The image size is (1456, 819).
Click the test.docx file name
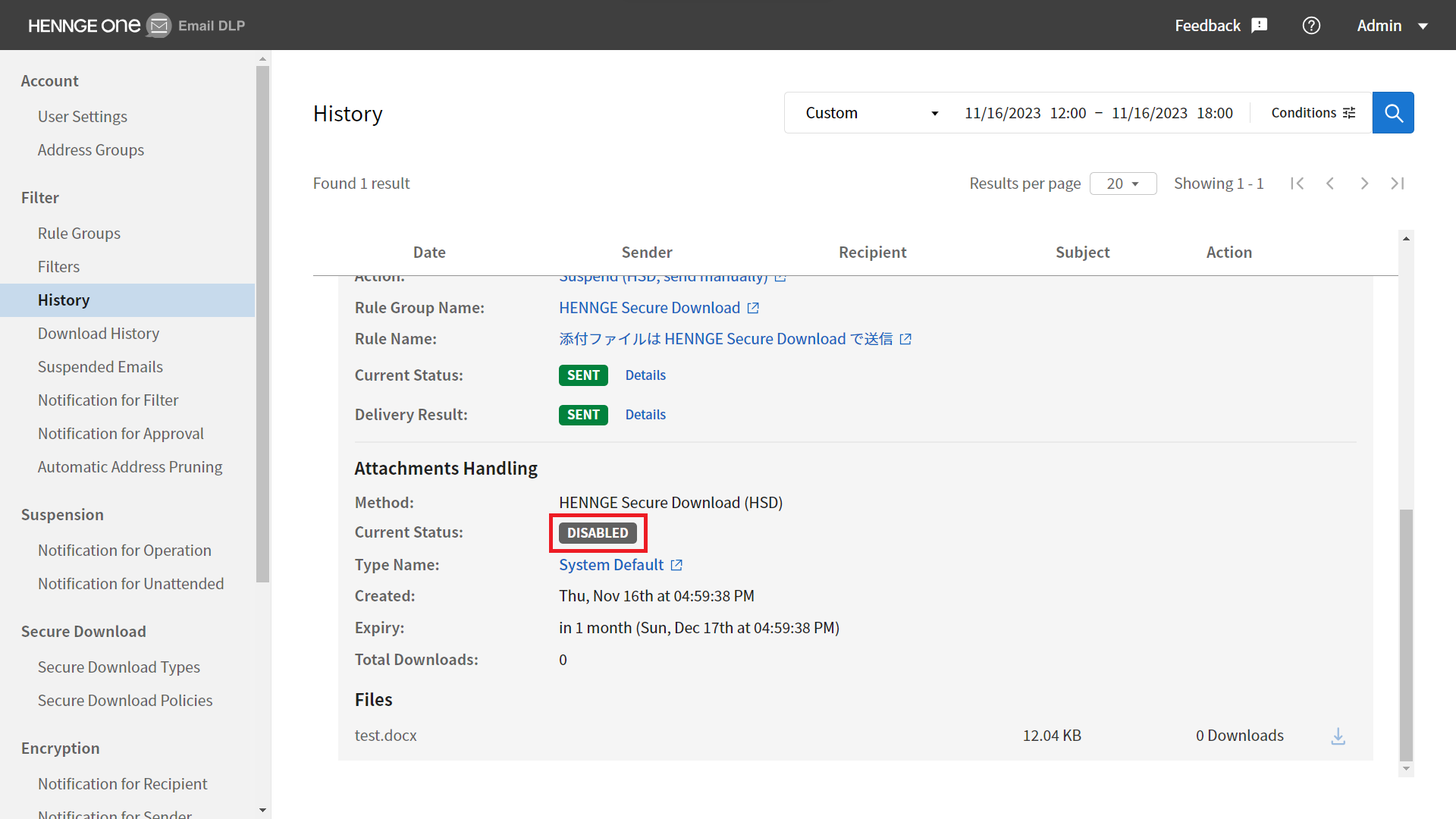[x=385, y=736]
